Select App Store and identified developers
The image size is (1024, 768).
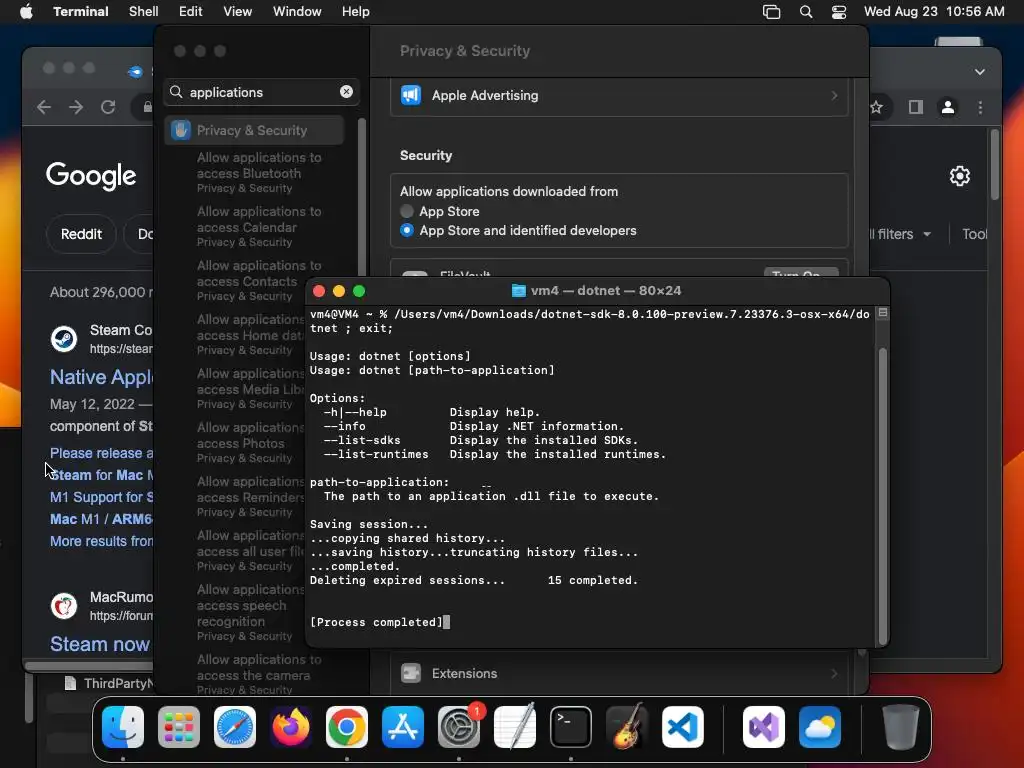point(407,230)
